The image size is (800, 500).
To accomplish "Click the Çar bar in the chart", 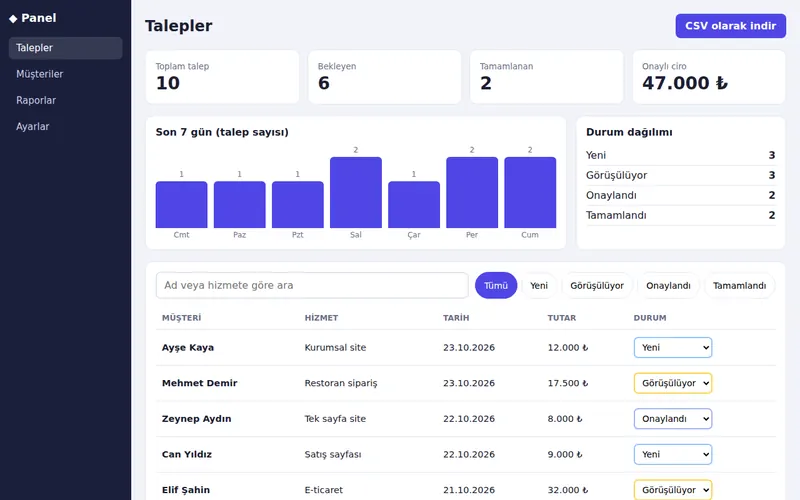I will [x=414, y=205].
